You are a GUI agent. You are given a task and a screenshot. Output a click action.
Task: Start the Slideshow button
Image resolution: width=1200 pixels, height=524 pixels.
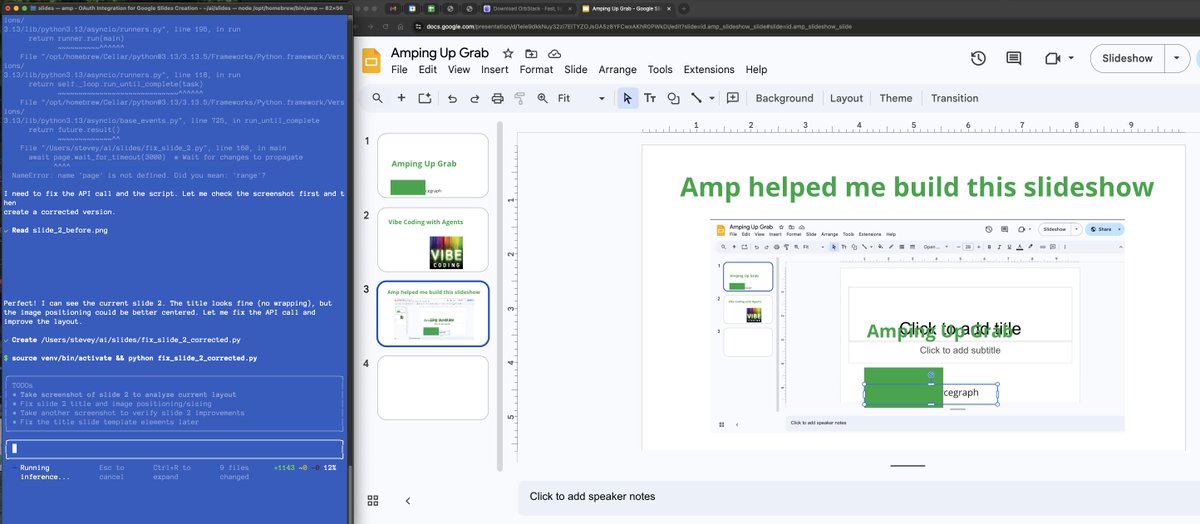(1127, 59)
